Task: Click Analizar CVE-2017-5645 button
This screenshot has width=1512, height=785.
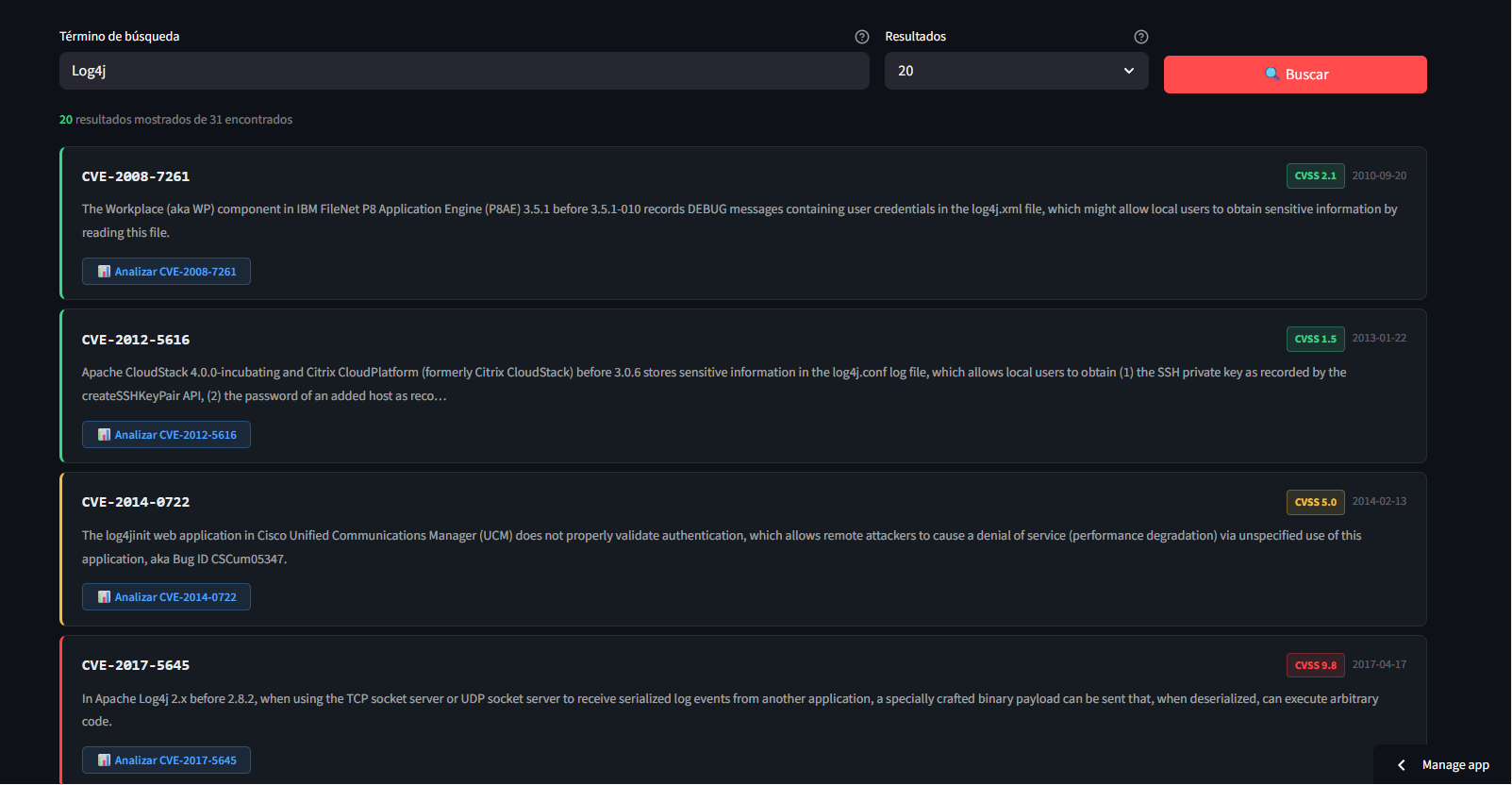Action: coord(166,760)
